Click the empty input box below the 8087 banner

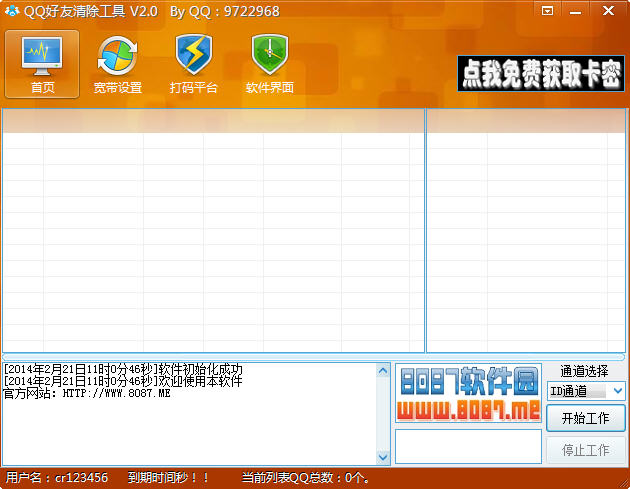click(x=468, y=446)
